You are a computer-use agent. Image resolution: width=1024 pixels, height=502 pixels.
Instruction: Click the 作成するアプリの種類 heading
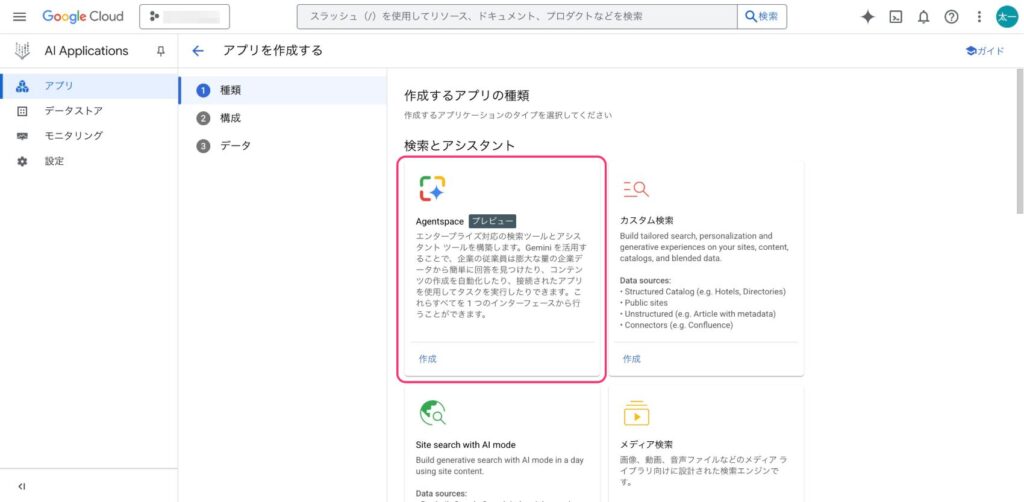(467, 95)
